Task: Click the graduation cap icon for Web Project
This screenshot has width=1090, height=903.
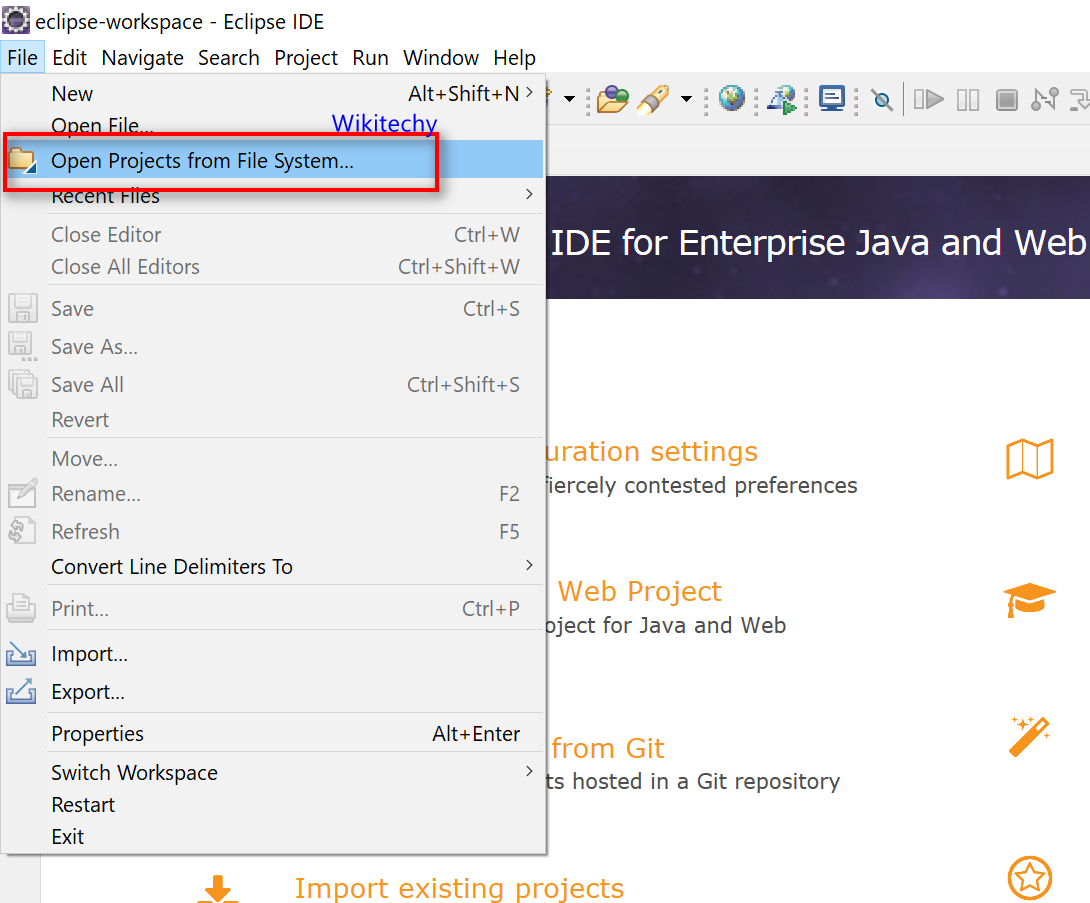Action: [1029, 599]
